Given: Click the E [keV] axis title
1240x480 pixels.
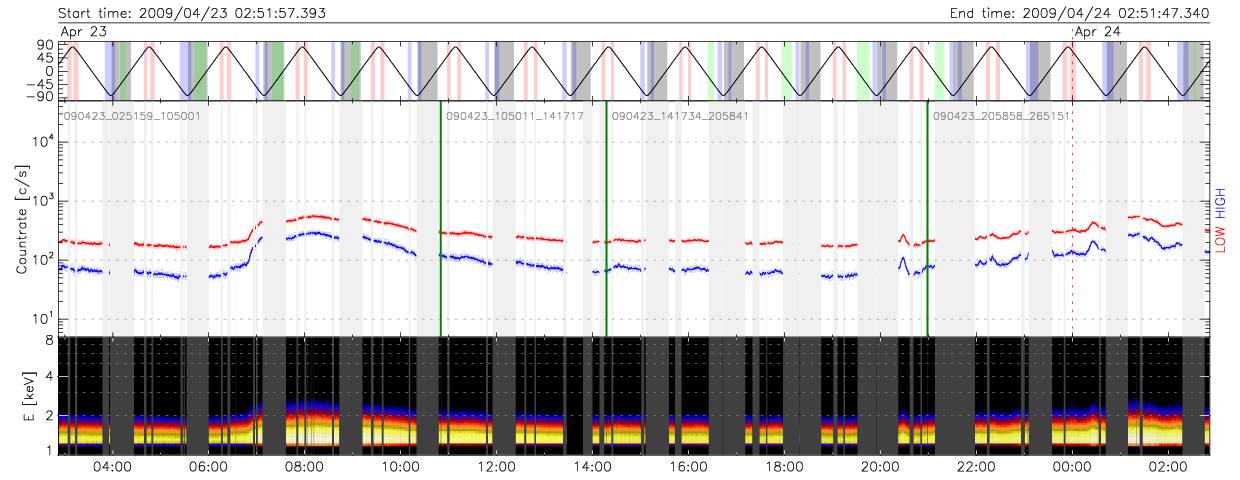Looking at the screenshot, I should (x=22, y=393).
